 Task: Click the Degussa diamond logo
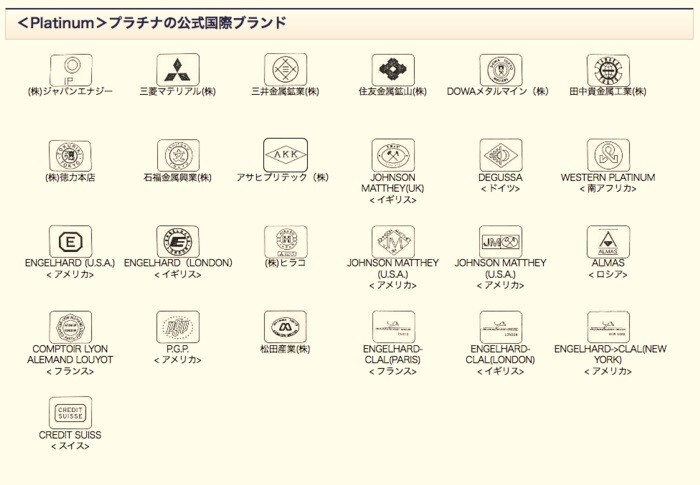click(500, 155)
